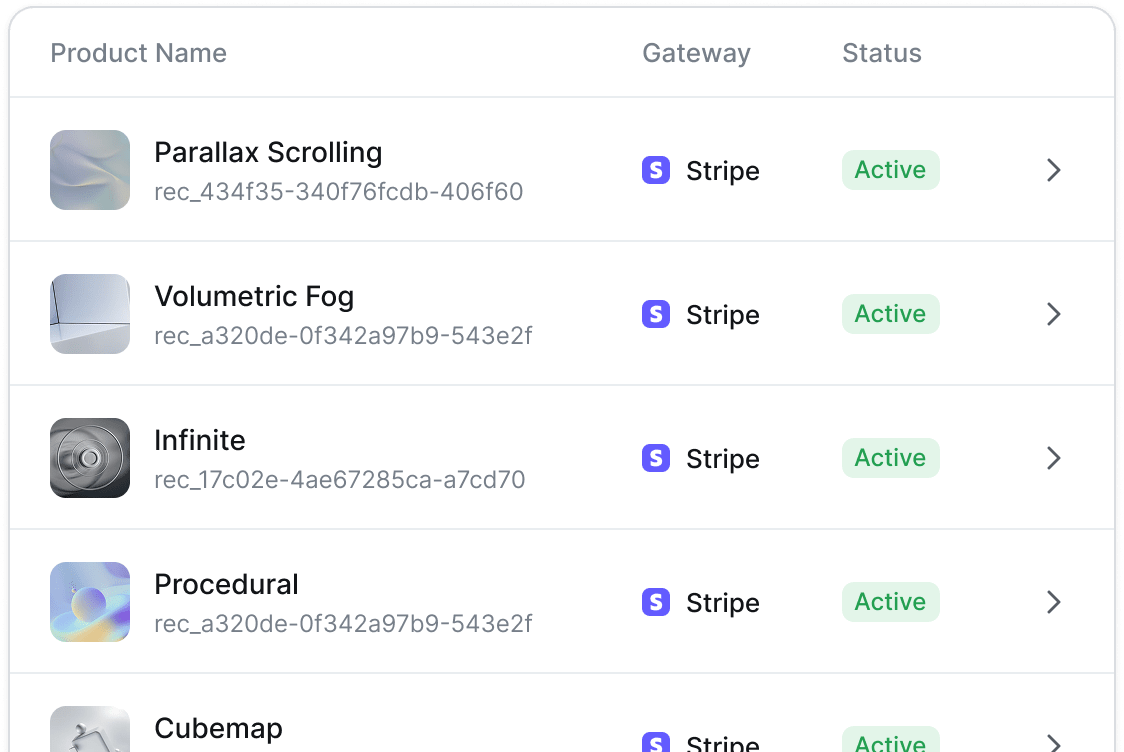Select the Infinite product thumbnail image
Viewport: 1124px width, 752px height.
point(90,458)
